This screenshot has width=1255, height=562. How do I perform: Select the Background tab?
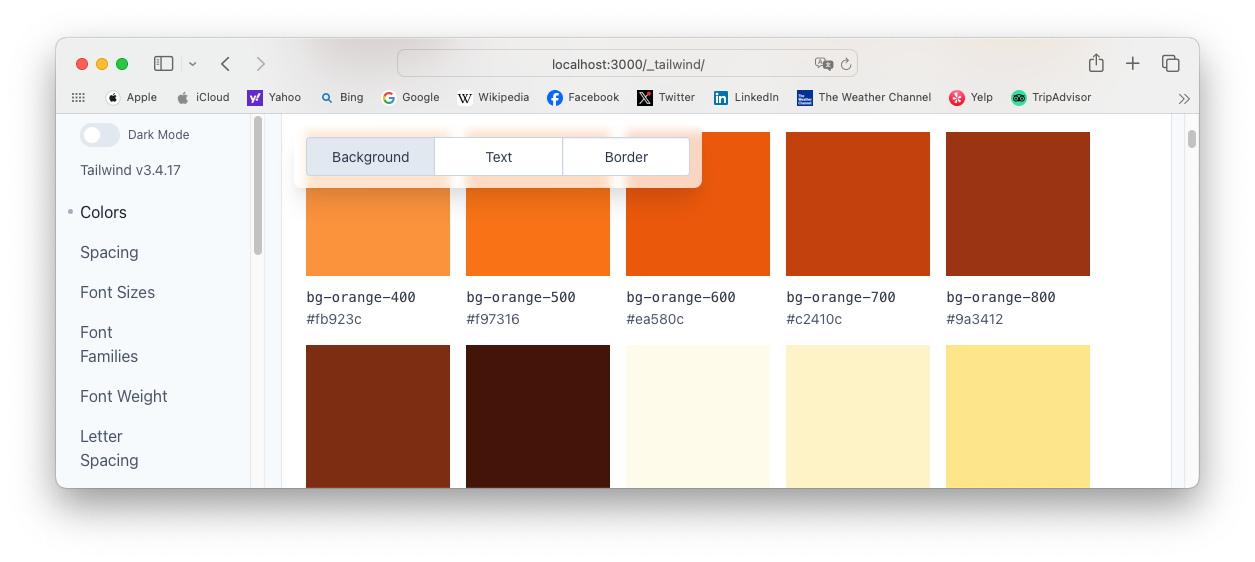pos(370,157)
